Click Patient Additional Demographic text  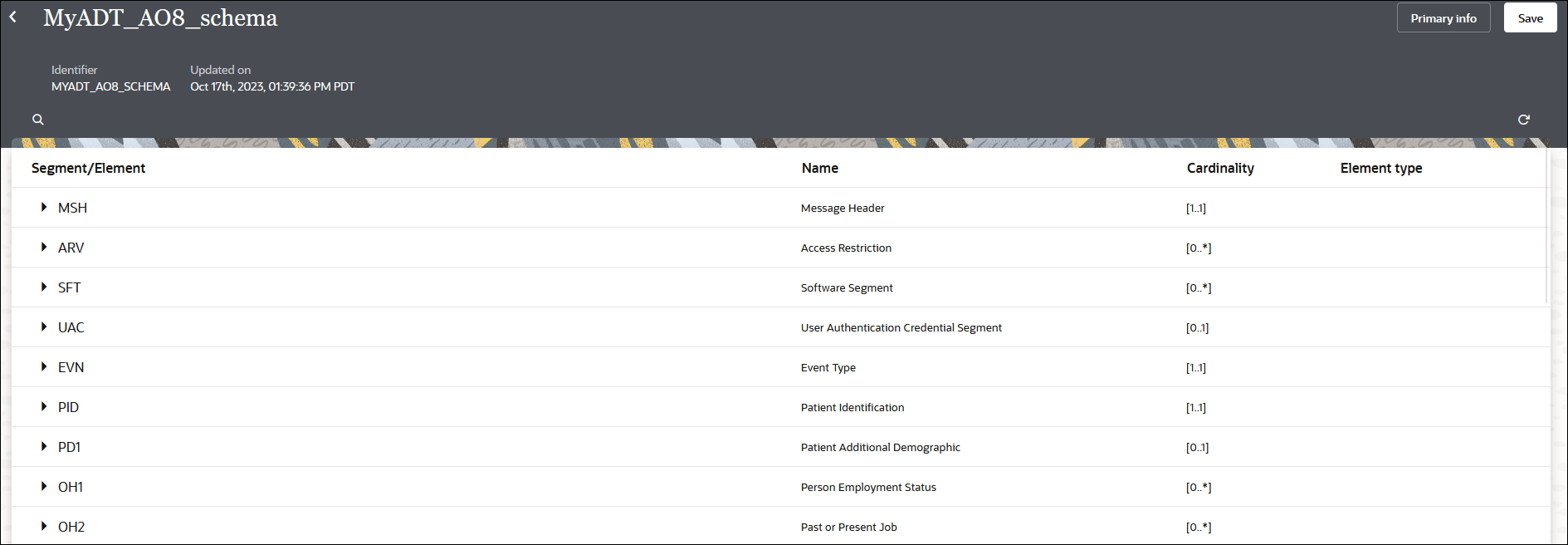click(x=881, y=447)
